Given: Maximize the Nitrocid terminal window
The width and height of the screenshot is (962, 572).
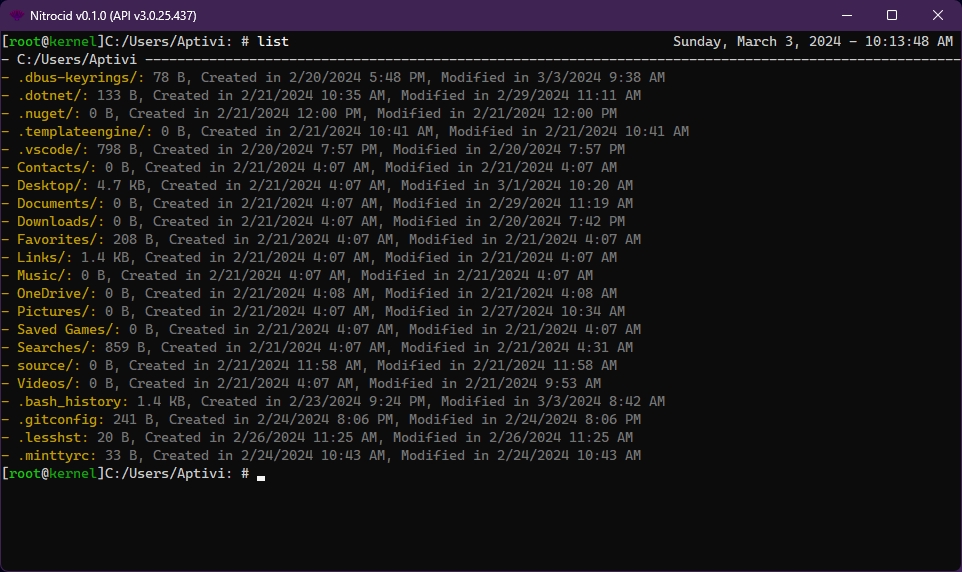Looking at the screenshot, I should 892,15.
